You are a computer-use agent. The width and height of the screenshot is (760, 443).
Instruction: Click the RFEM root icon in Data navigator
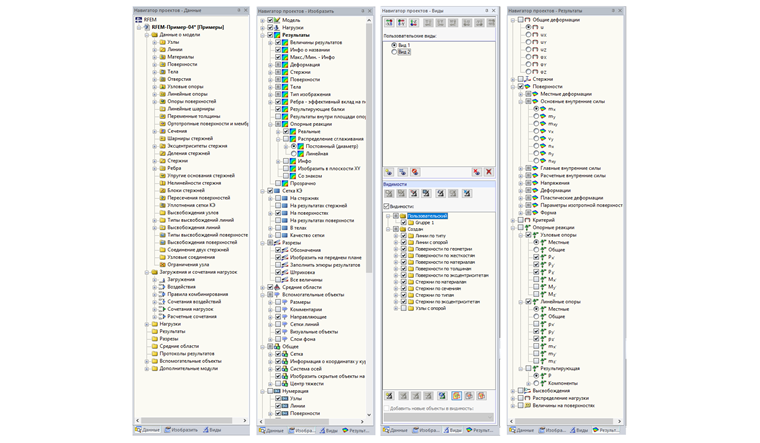pyautogui.click(x=139, y=20)
